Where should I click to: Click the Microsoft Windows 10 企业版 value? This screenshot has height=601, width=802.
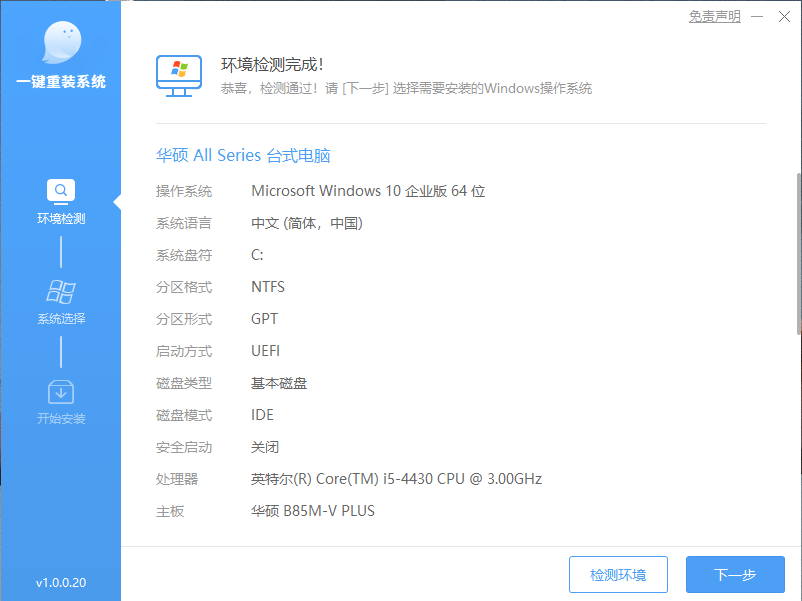[x=369, y=190]
